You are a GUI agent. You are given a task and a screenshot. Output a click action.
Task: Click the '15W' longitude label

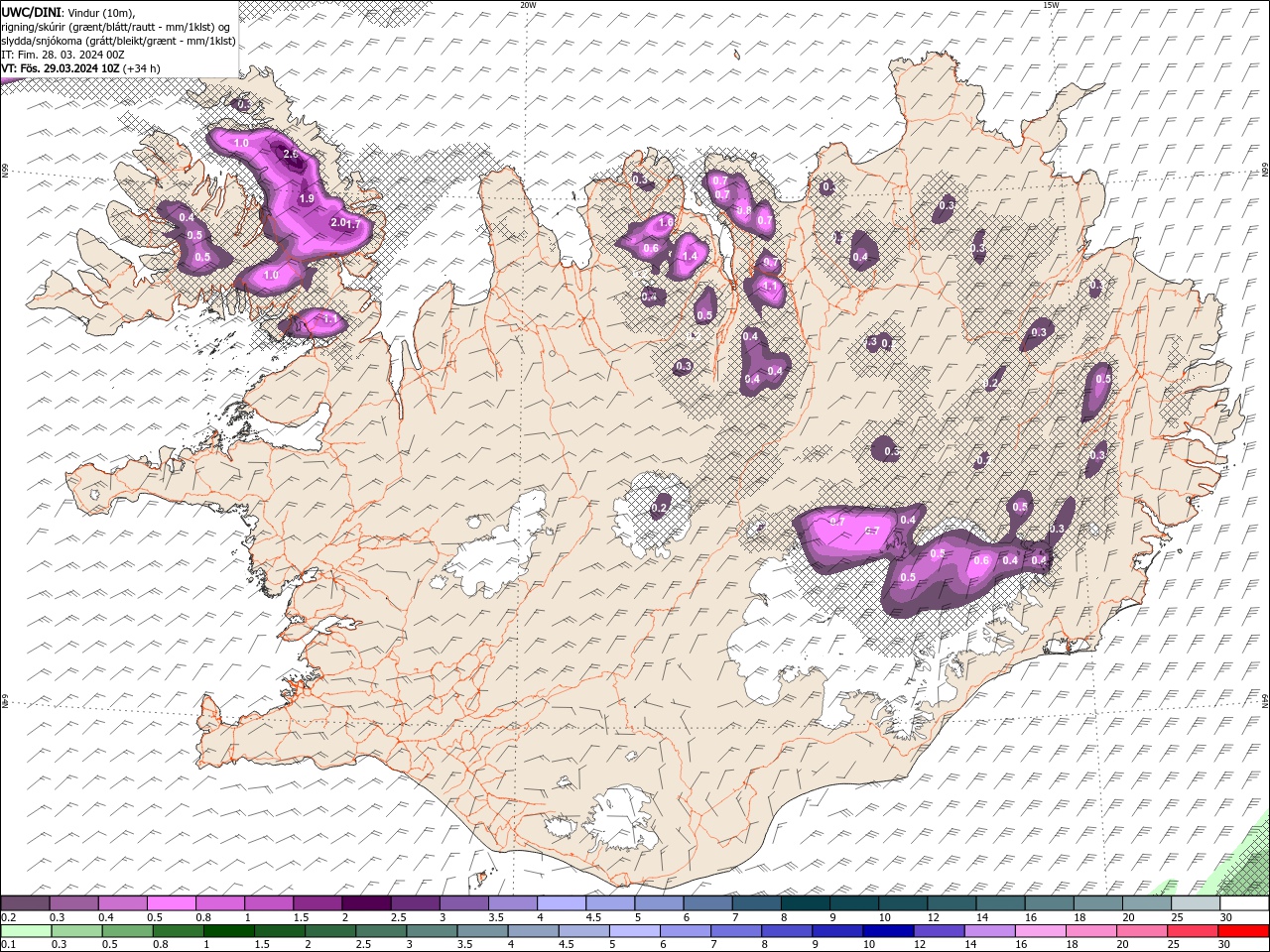click(x=1051, y=5)
